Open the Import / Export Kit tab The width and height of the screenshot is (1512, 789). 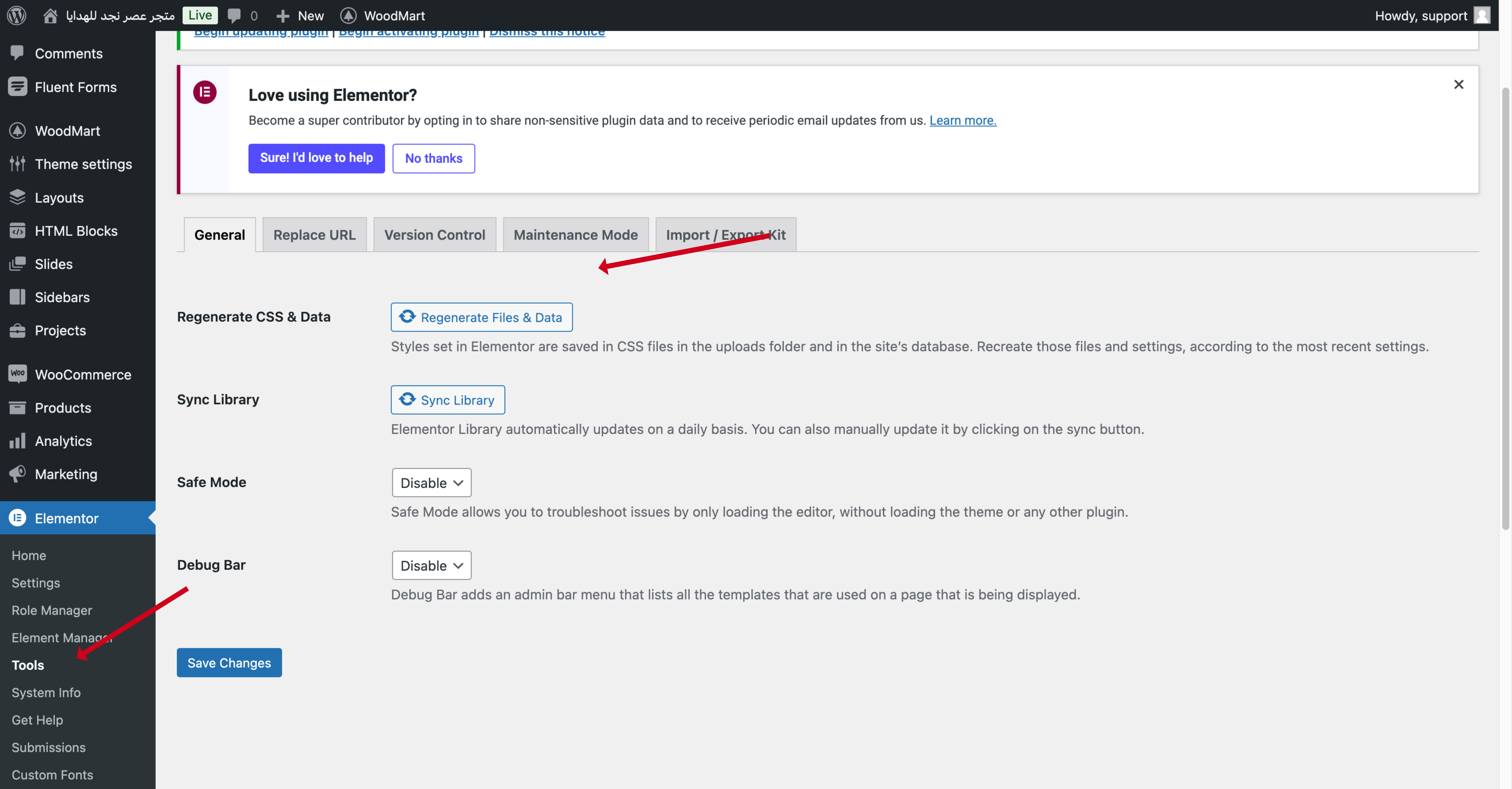coord(726,235)
